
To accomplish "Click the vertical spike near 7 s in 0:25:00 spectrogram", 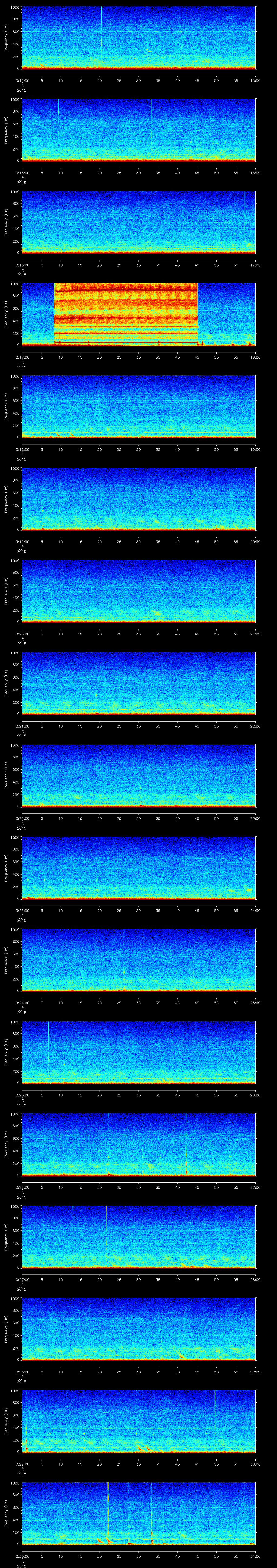I will pyautogui.click(x=49, y=1044).
